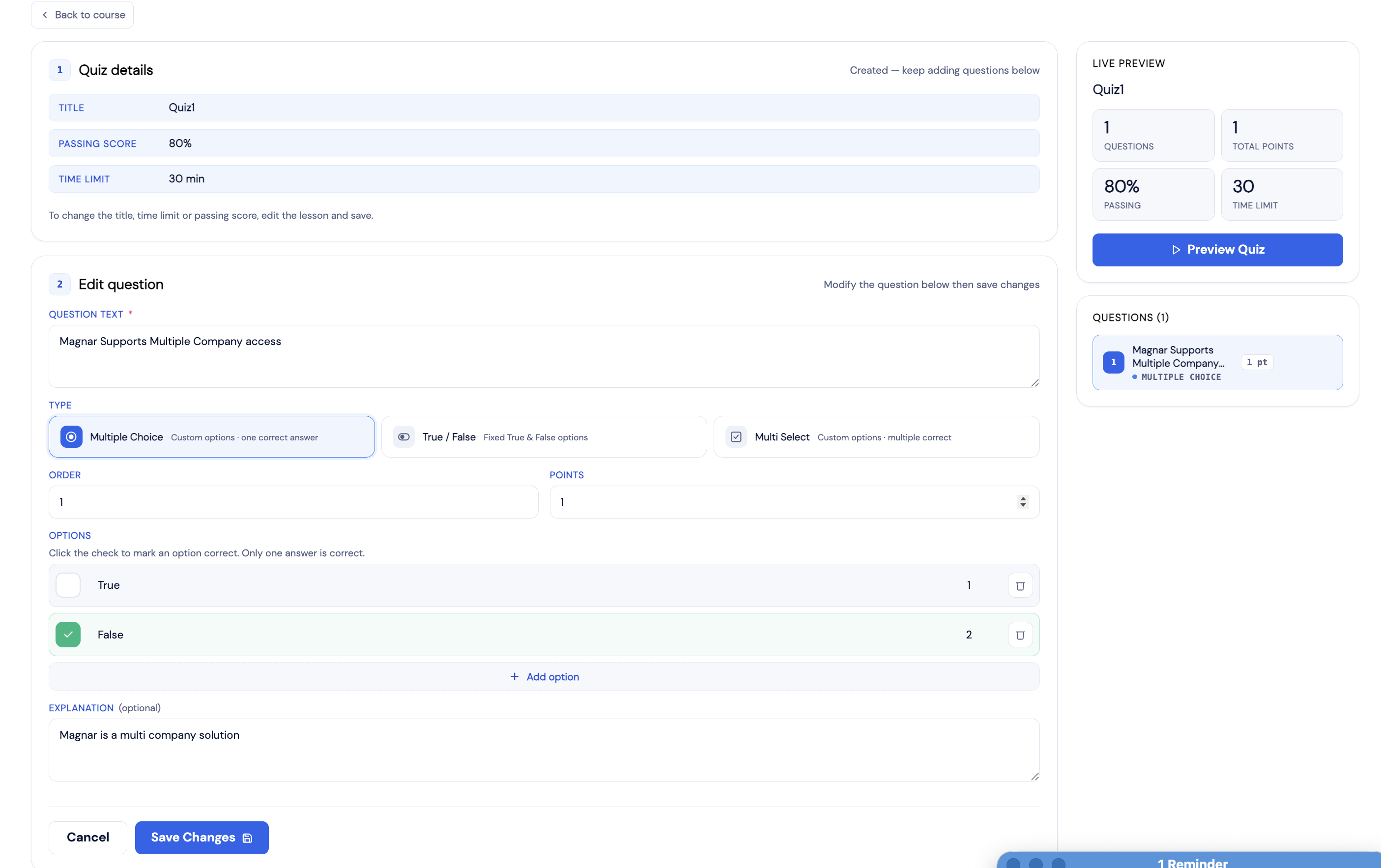Click the TITLE row showing Quiz1
This screenshot has width=1381, height=868.
[x=544, y=108]
